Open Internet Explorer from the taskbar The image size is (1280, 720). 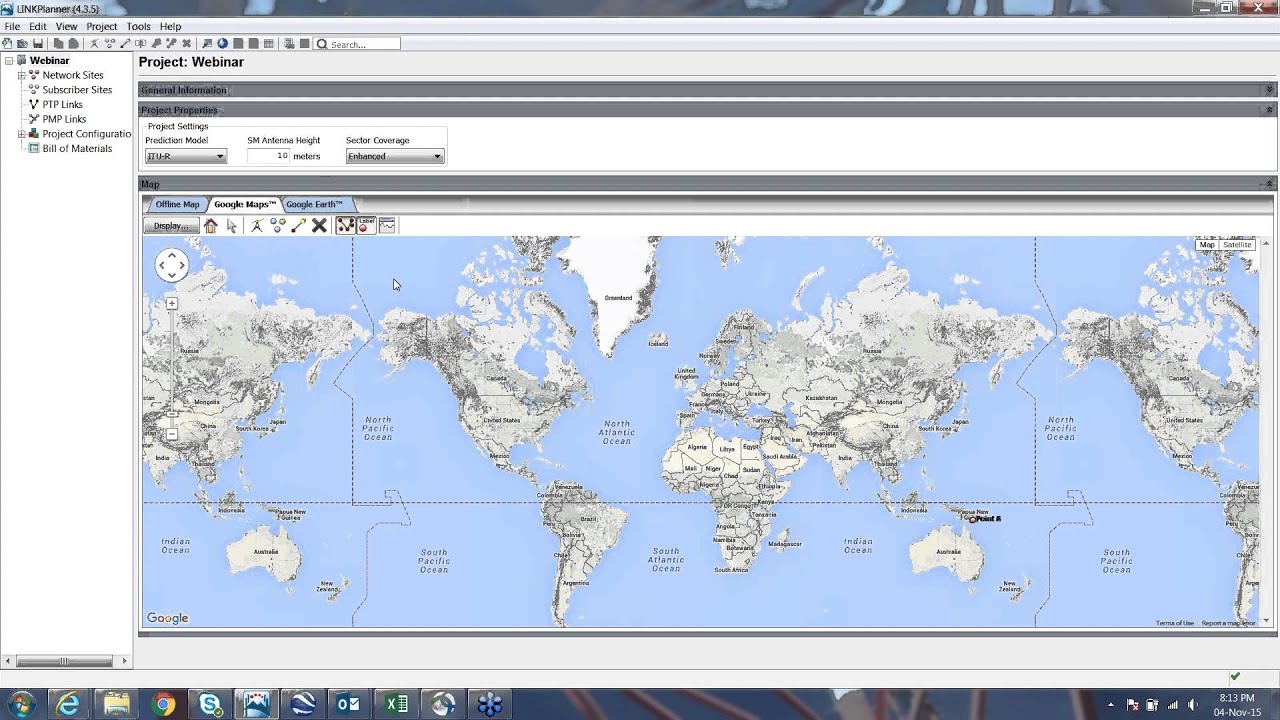(68, 704)
